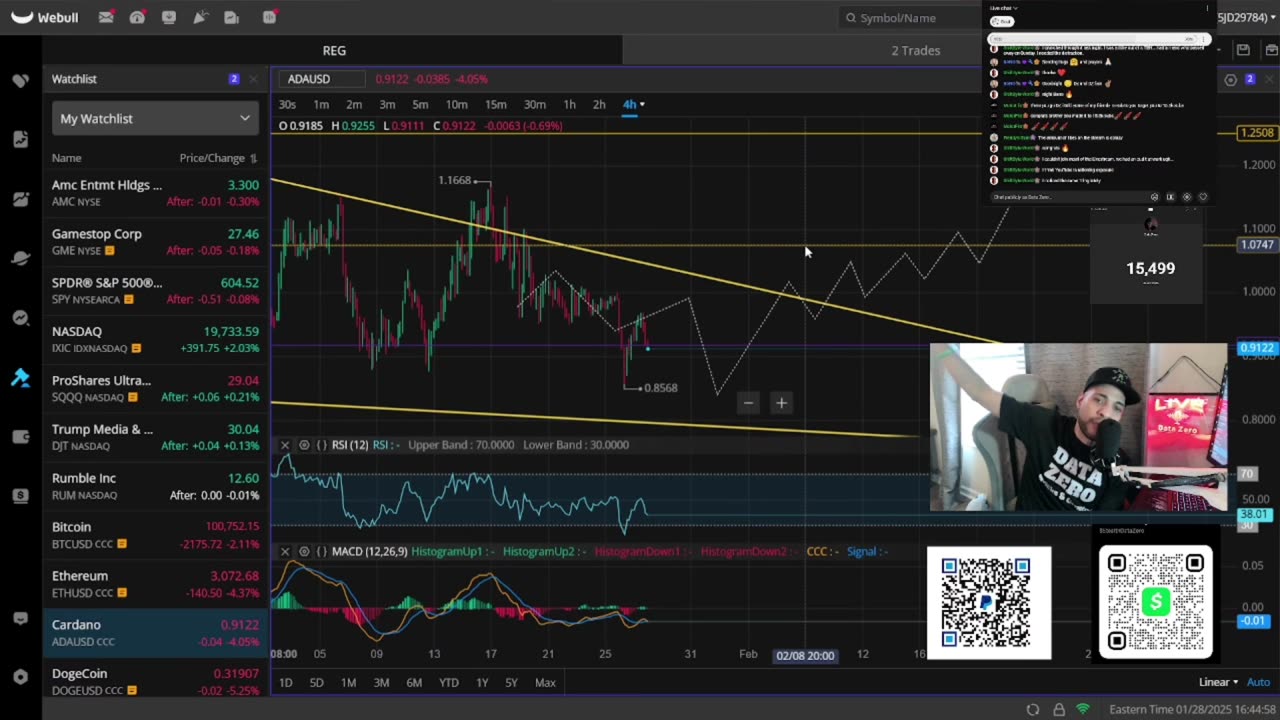Select NASDAQ row in watchlist
Image resolution: width=1280 pixels, height=720 pixels.
(x=156, y=340)
